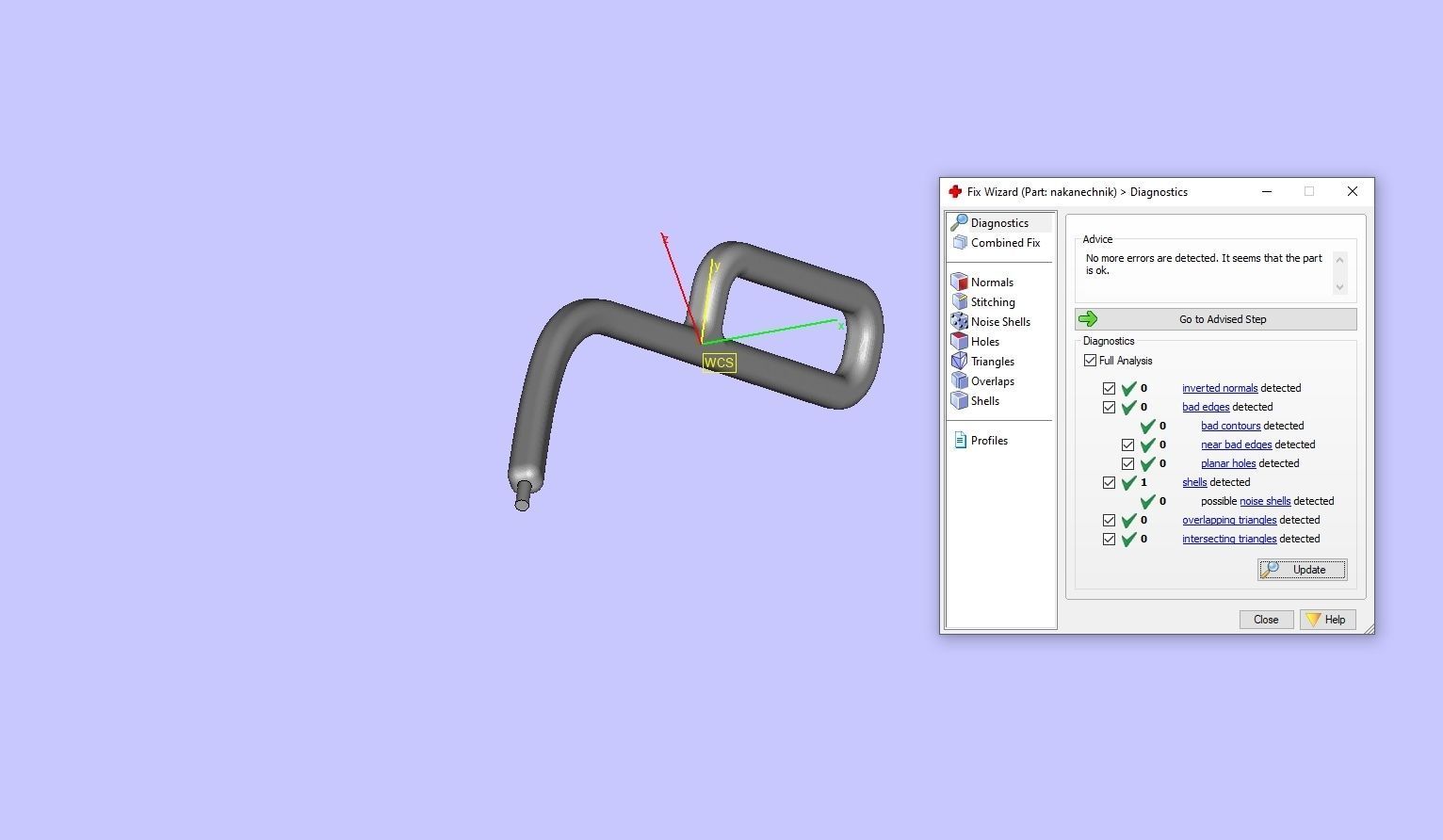Viewport: 1443px width, 840px height.
Task: Click the Stitching icon in sidebar
Action: click(x=960, y=302)
